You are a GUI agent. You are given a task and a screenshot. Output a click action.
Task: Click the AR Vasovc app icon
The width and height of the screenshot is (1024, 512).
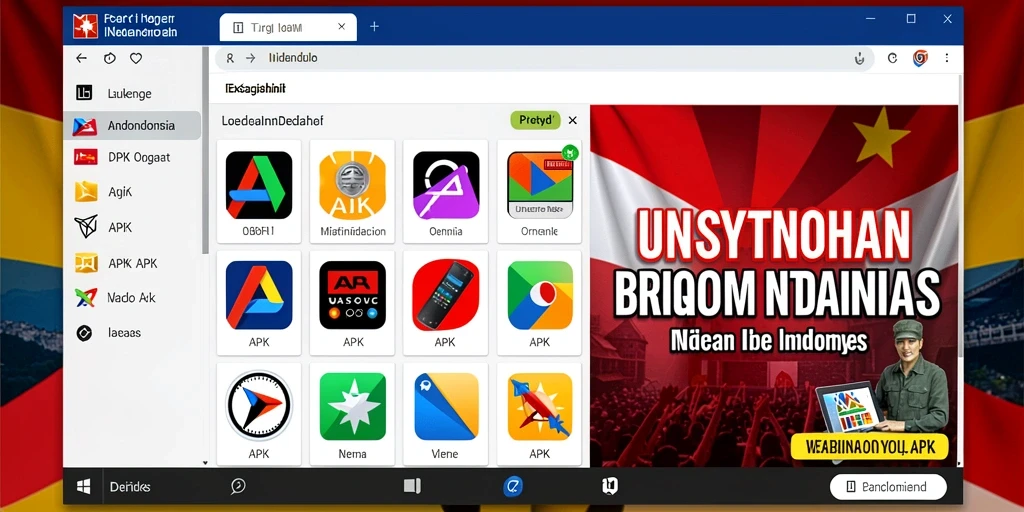[353, 295]
